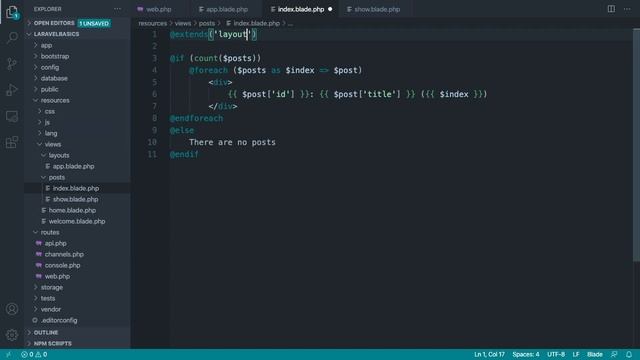This screenshot has height=360, width=640.
Task: Switch to app.blade.php tab
Action: coord(223,9)
